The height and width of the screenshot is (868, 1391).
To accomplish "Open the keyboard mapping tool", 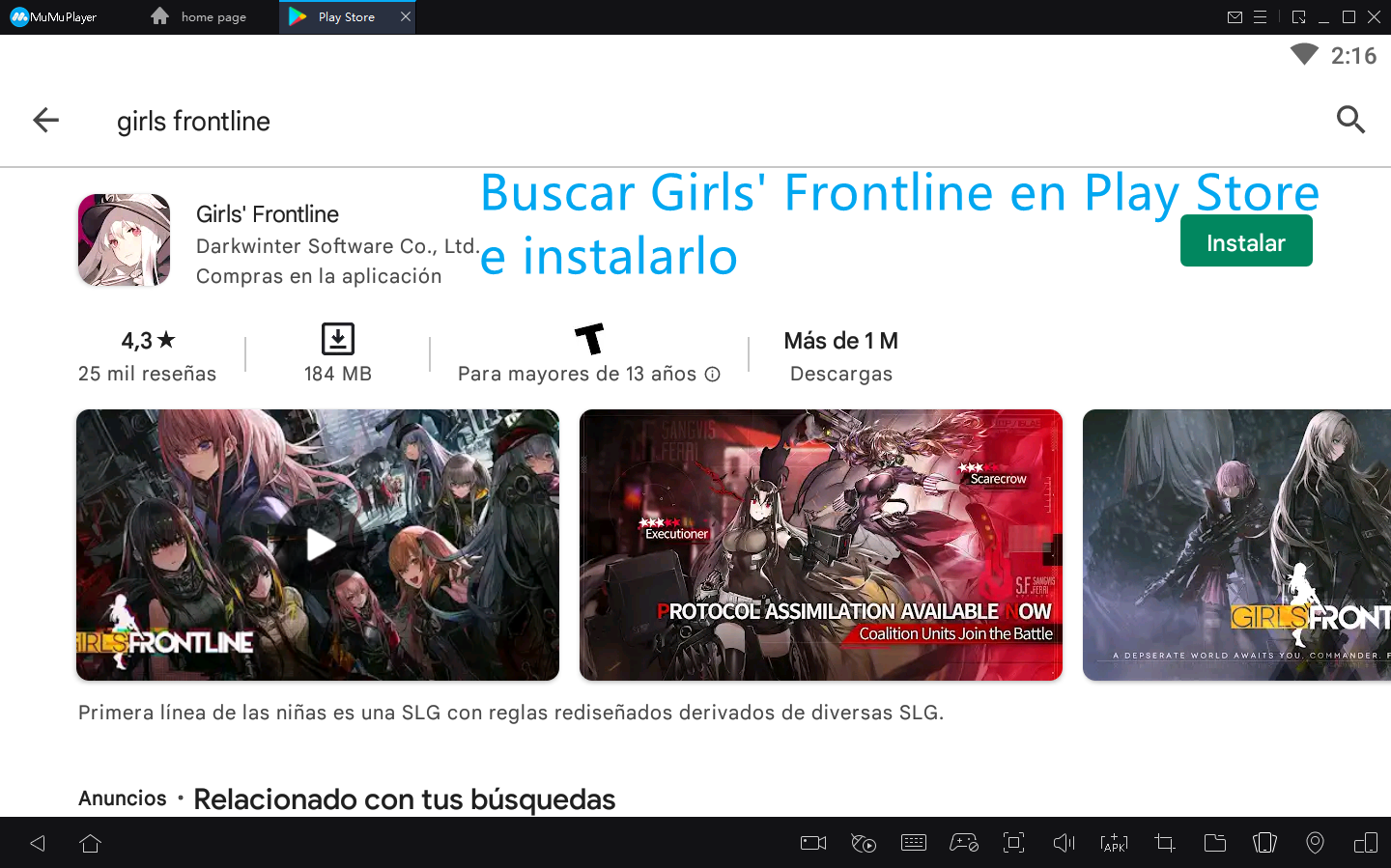I will [913, 843].
